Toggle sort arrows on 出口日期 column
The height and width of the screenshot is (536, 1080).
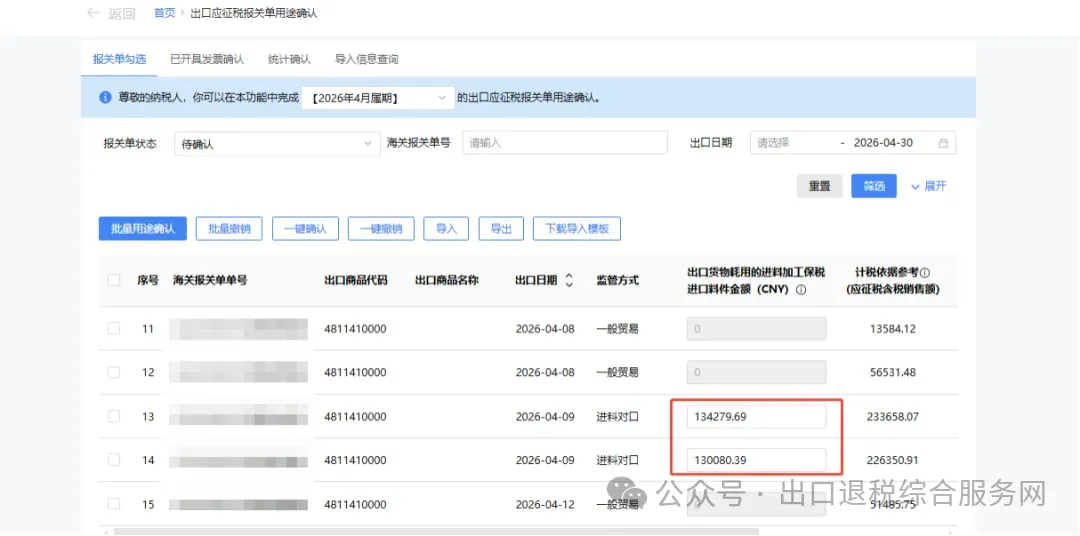[x=569, y=280]
